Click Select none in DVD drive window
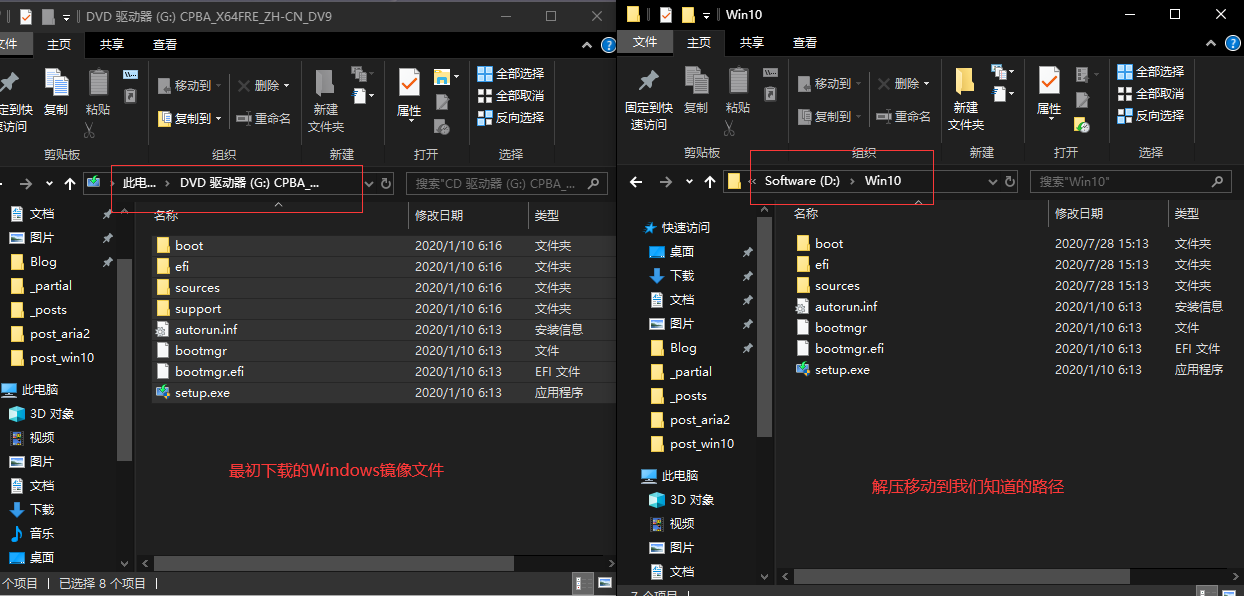The image size is (1244, 596). pyautogui.click(x=511, y=95)
